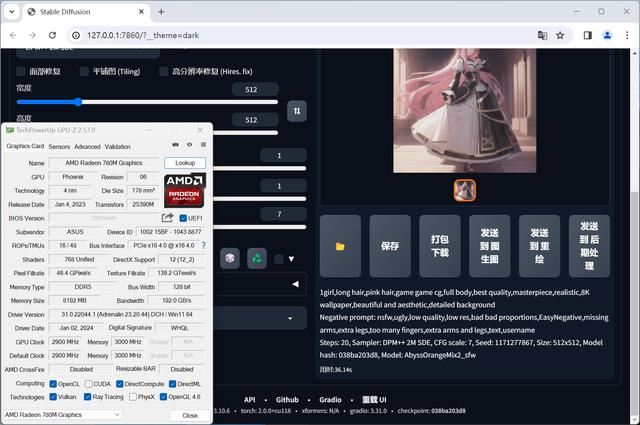This screenshot has width=640, height=425.
Task: Bookmark the page with the star icon
Action: (560, 36)
